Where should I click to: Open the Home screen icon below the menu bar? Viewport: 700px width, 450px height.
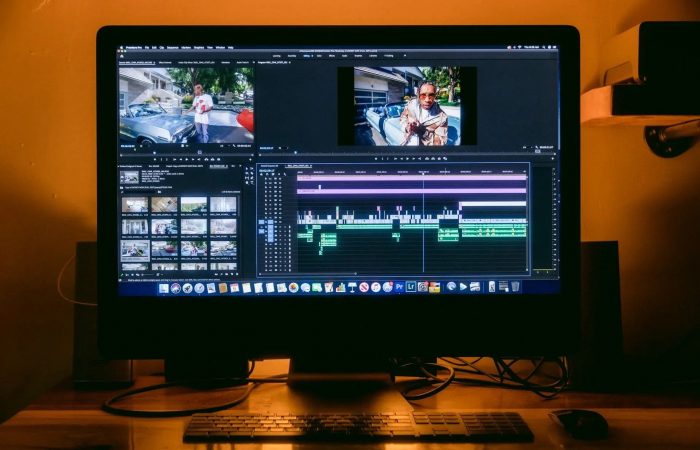(121, 56)
